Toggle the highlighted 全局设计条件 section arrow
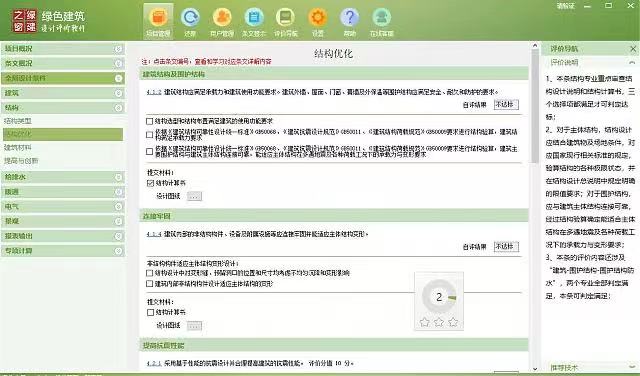The image size is (640, 376). pos(118,78)
